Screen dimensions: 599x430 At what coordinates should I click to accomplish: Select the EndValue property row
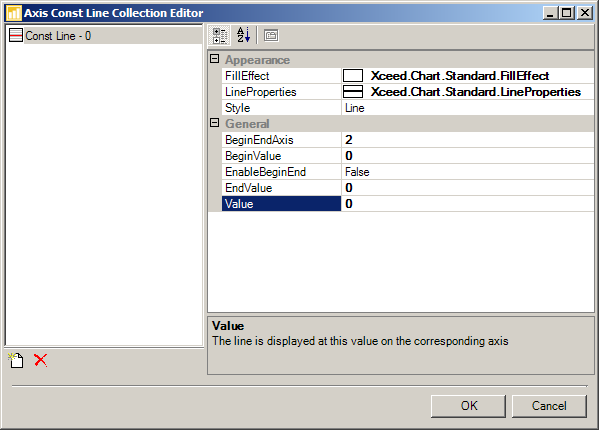408,188
